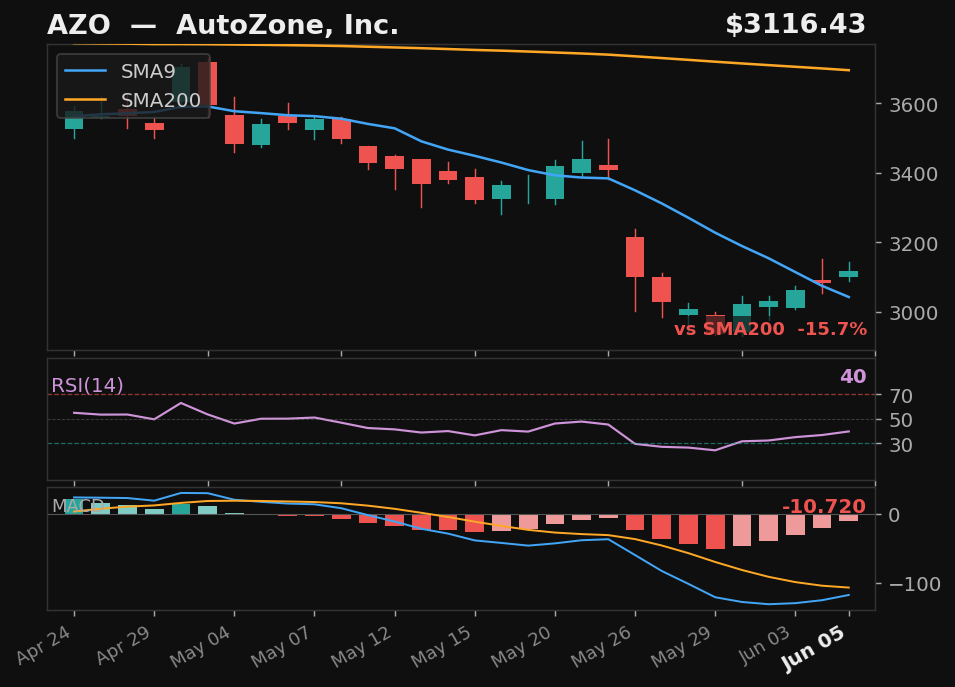Screen dimensions: 955x687
Task: Click the largest red MACD histogram bar
Action: tap(716, 532)
